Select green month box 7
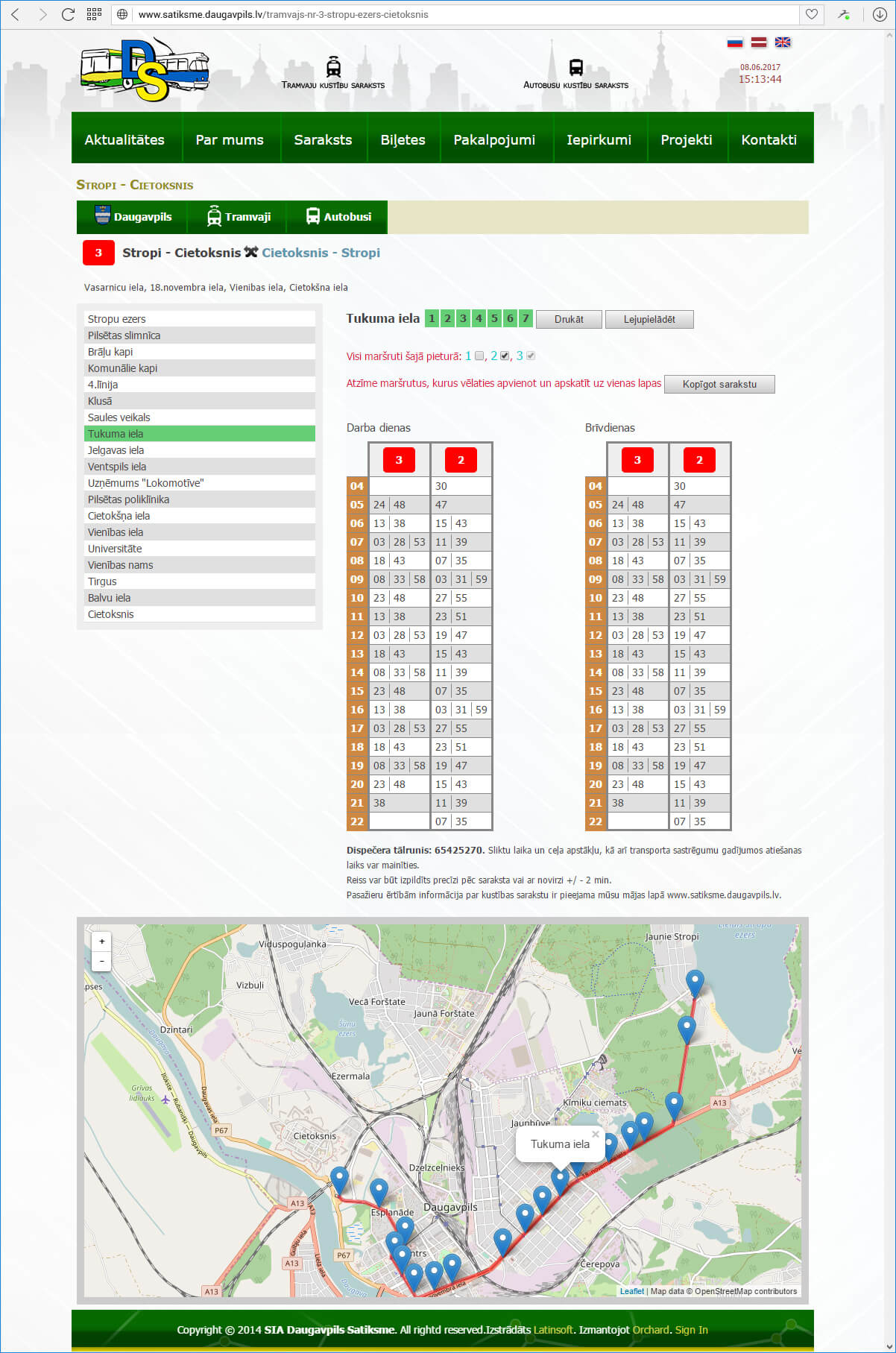896x1353 pixels. [x=526, y=318]
